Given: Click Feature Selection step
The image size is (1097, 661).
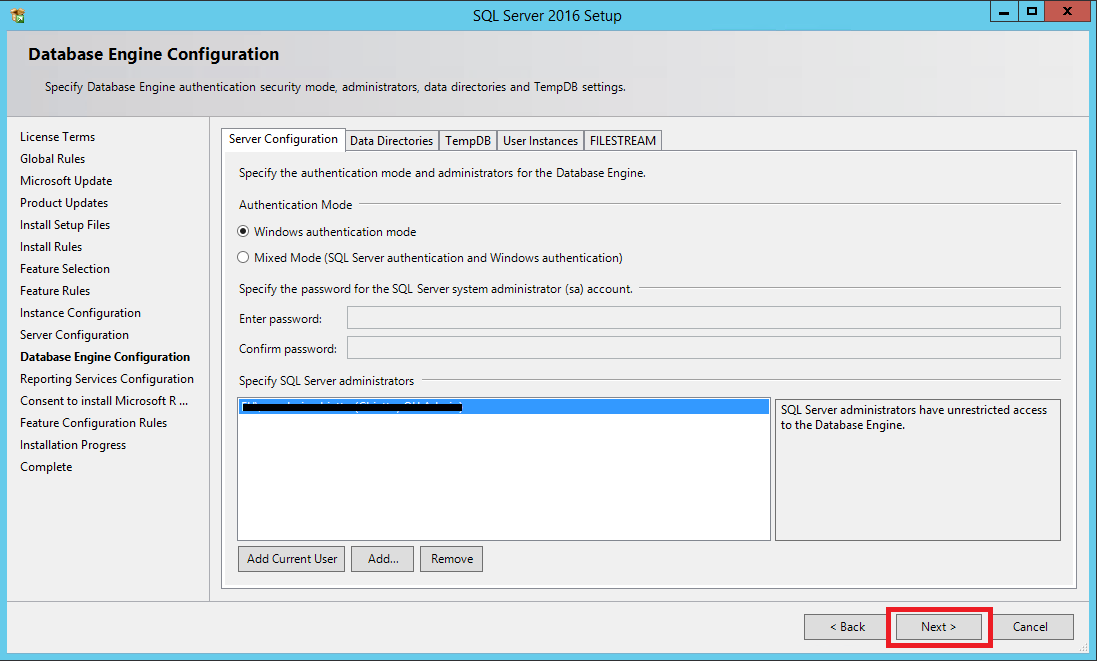Looking at the screenshot, I should tap(65, 269).
